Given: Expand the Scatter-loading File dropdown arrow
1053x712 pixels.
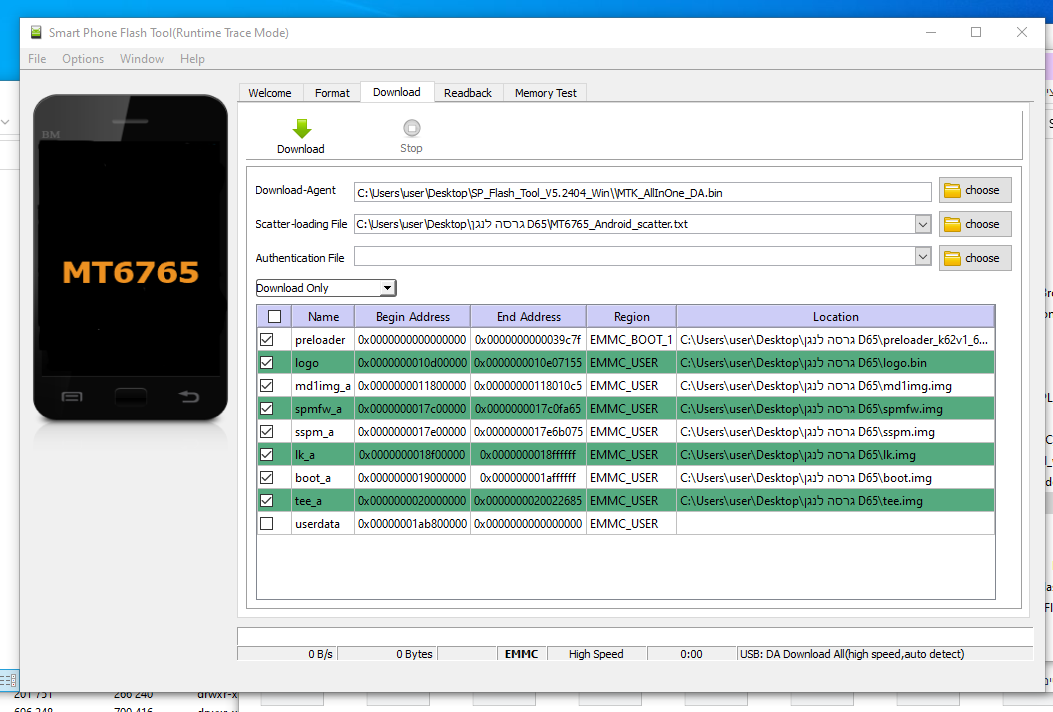Looking at the screenshot, I should (922, 224).
